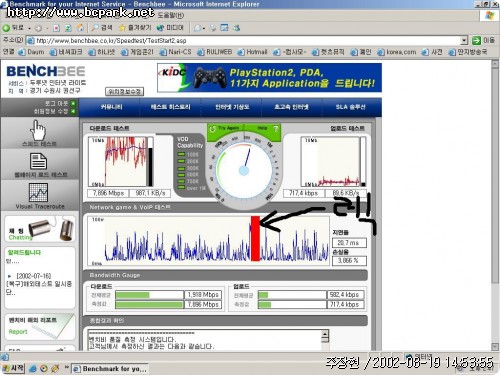Screen dimensions: 500x375
Task: Click the IE Refresh toolbar icon
Action: click(68, 28)
